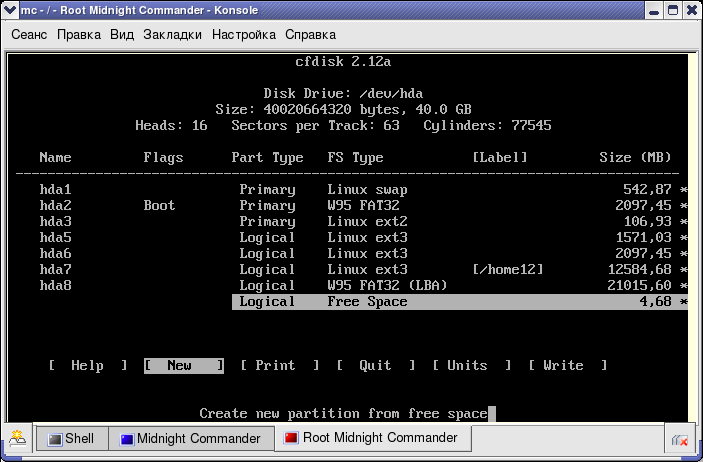Click the hda7 partition name
Screen dimensions: 703x462
pyautogui.click(x=55, y=270)
